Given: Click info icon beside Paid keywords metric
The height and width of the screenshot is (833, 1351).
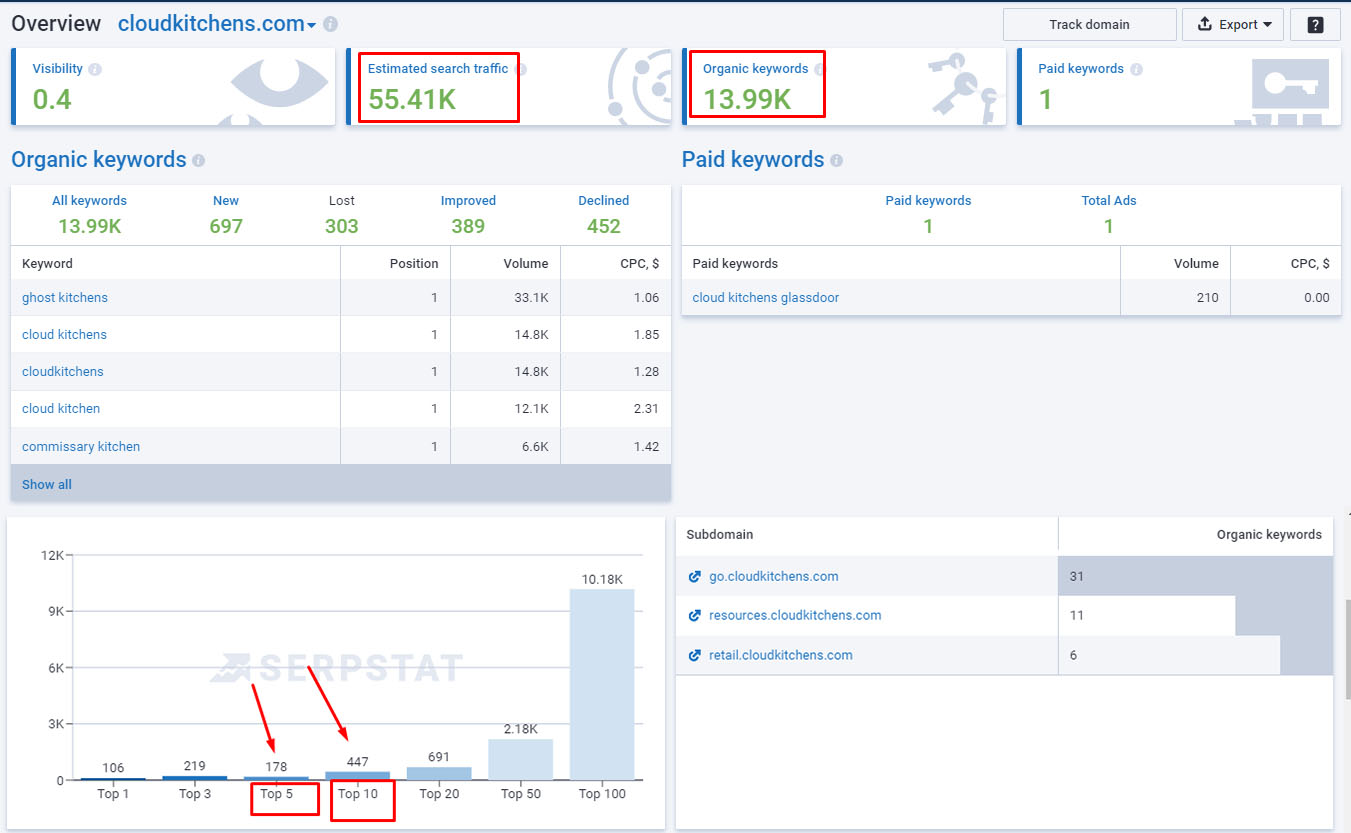Looking at the screenshot, I should (x=1136, y=69).
